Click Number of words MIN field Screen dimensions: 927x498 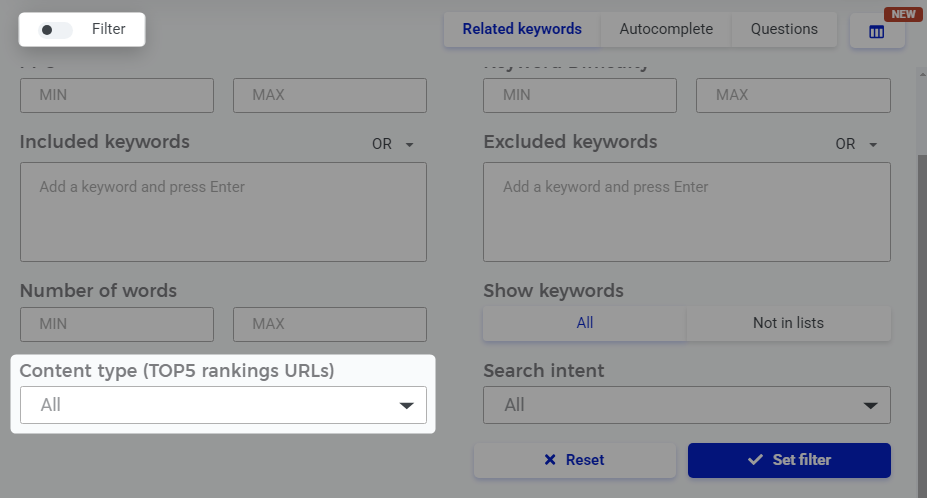117,324
